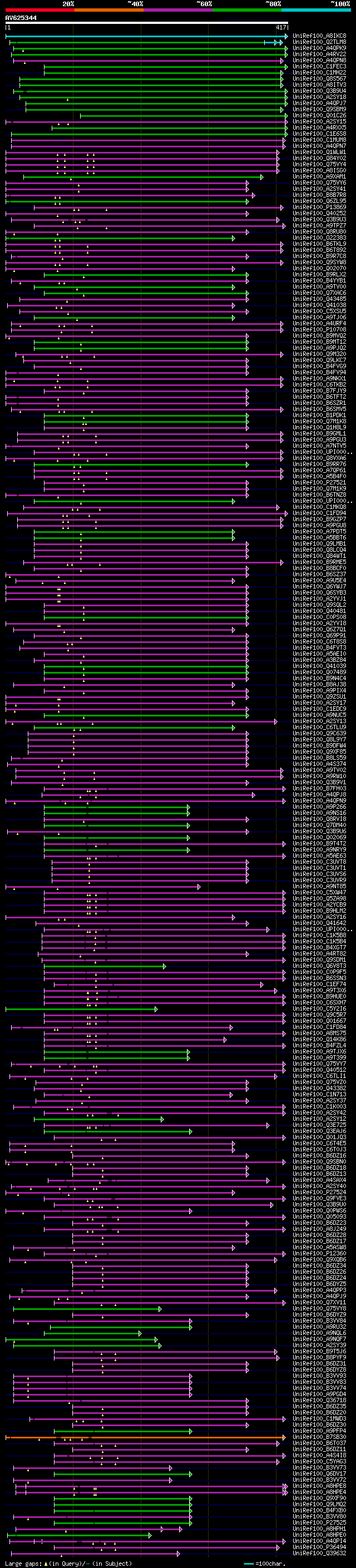Select label UniRef100_B8PYF9
The width and height of the screenshot is (356, 1568).
point(319,1357)
